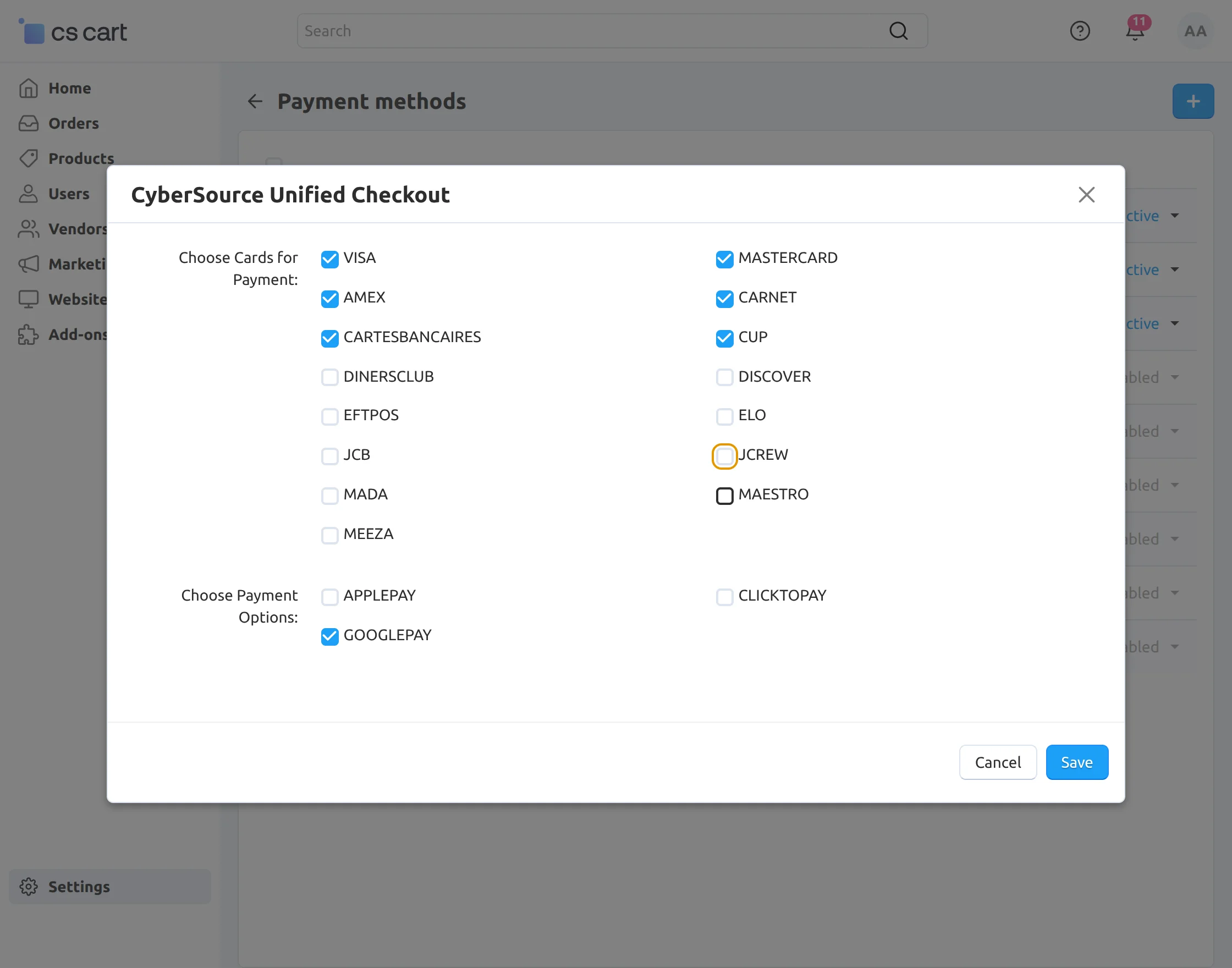Open the help question mark icon

tap(1080, 31)
